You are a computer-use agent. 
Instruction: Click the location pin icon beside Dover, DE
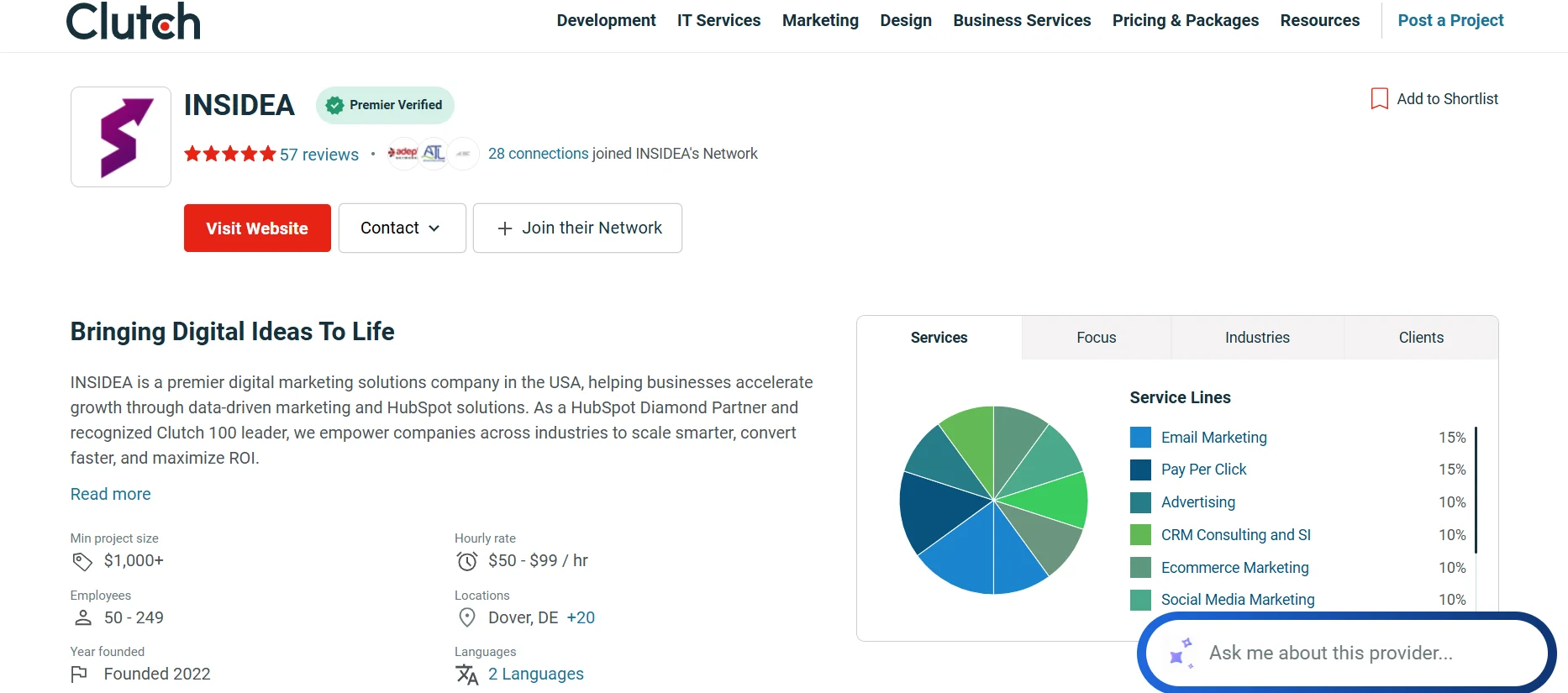467,617
